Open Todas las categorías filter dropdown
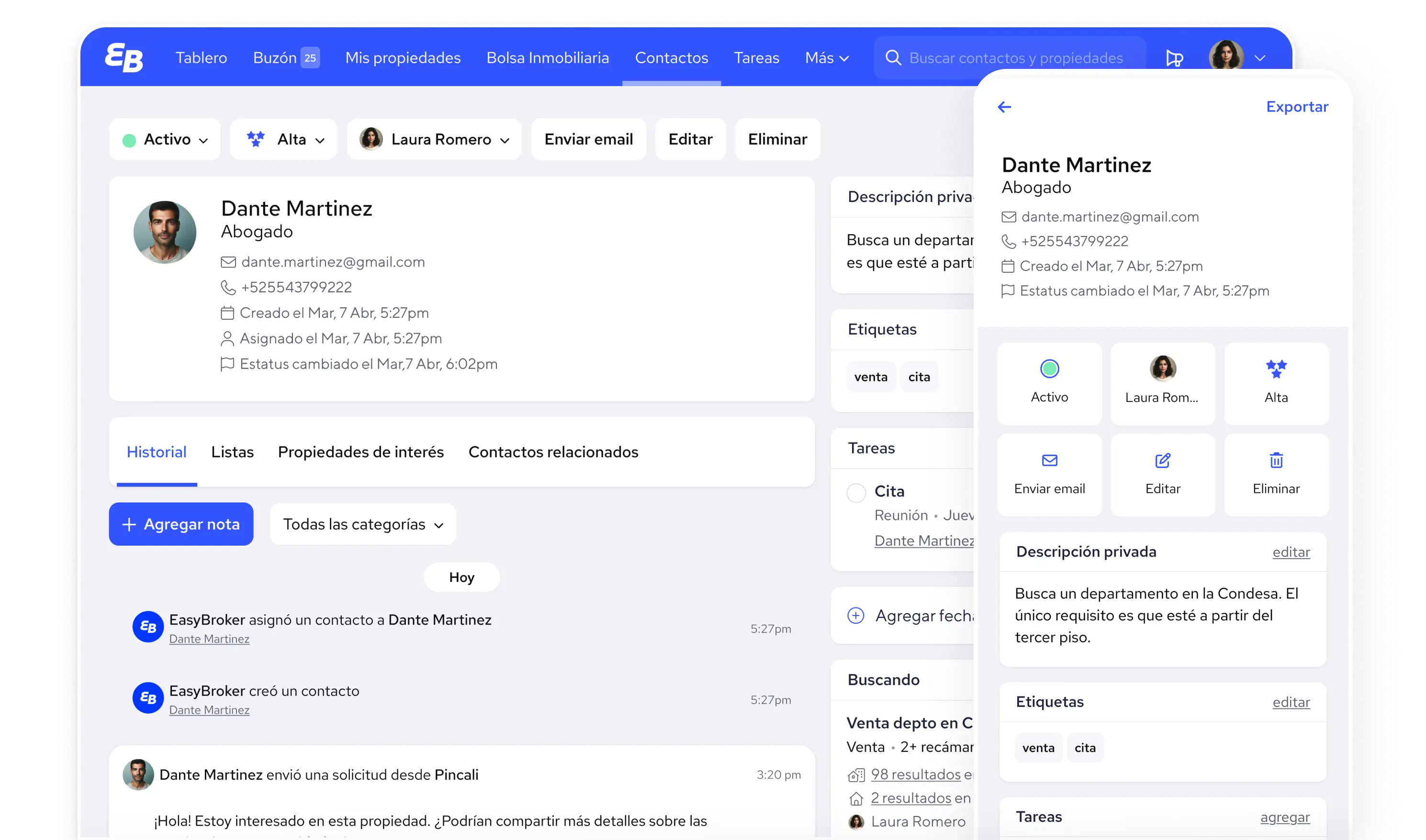Image resolution: width=1426 pixels, height=840 pixels. (362, 524)
